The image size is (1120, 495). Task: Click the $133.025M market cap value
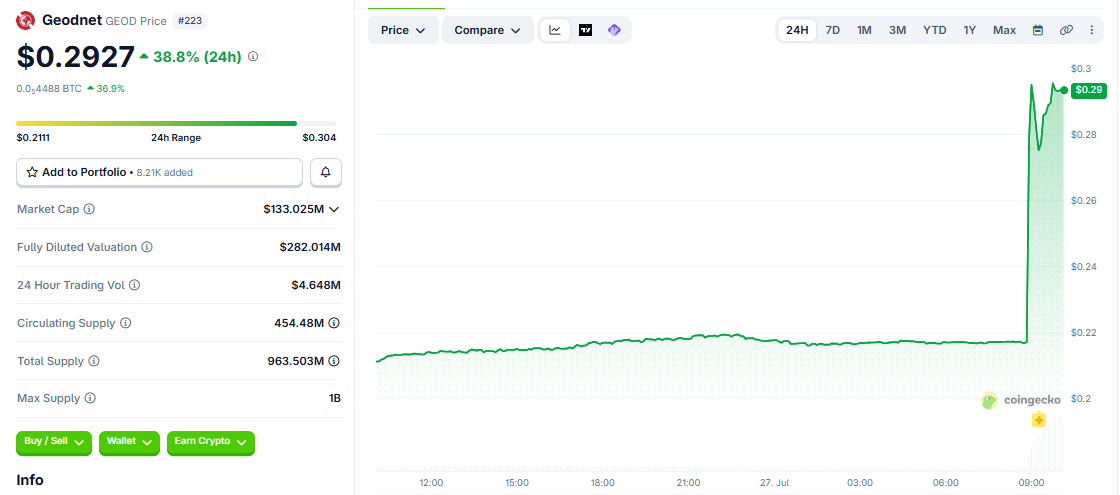point(294,209)
